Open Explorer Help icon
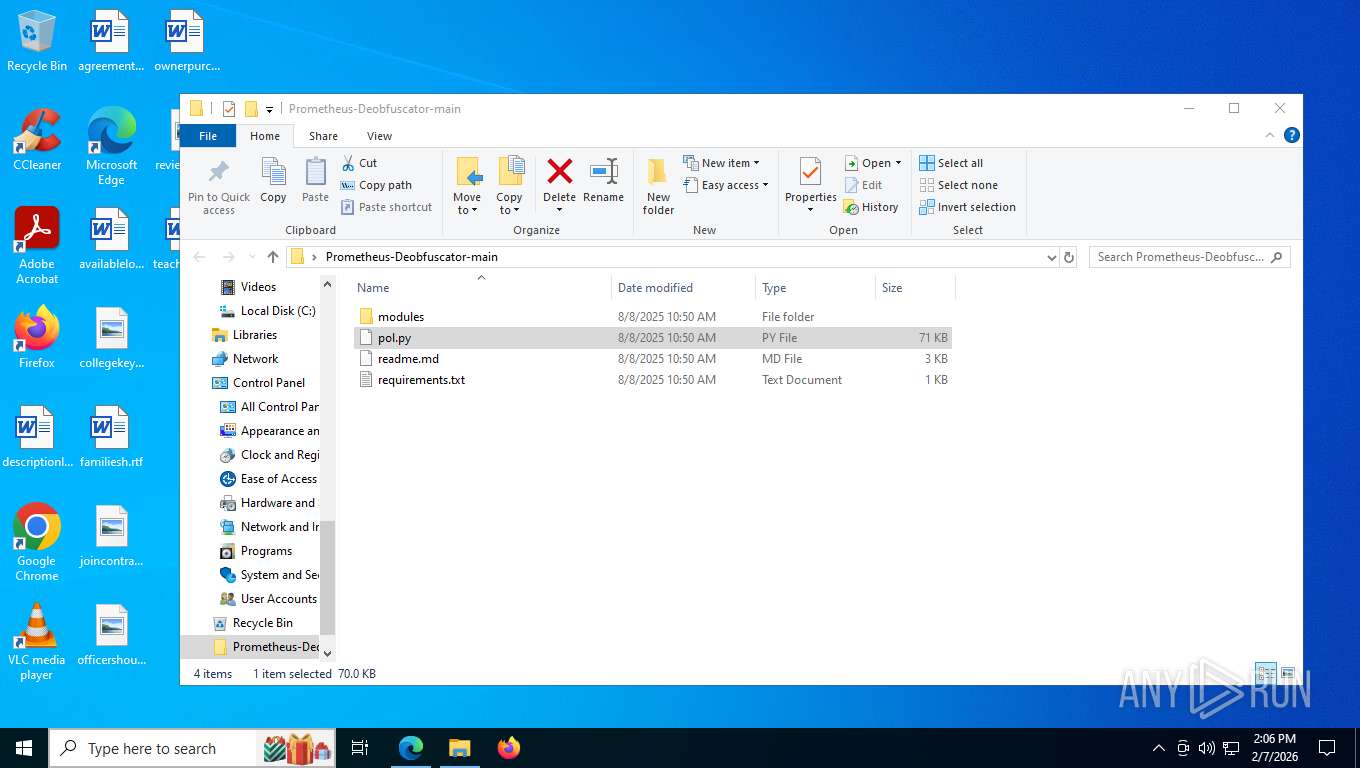The width and height of the screenshot is (1360, 768). [x=1292, y=135]
